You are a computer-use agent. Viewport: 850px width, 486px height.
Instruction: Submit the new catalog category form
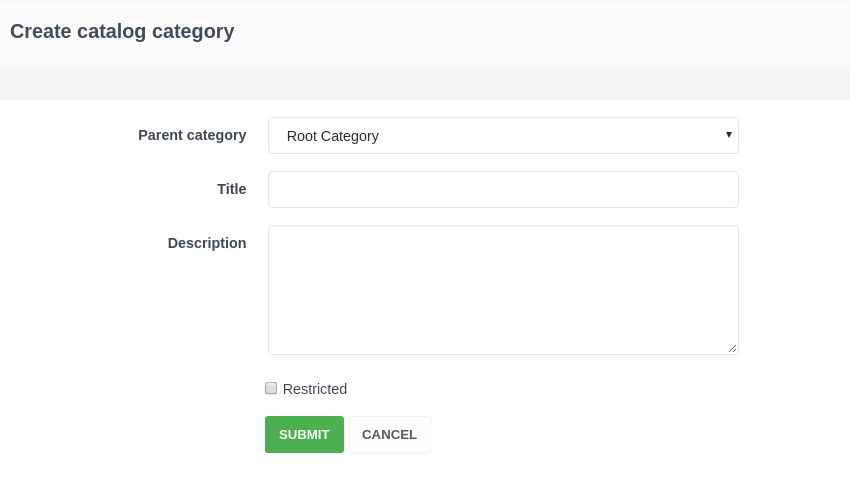[304, 434]
